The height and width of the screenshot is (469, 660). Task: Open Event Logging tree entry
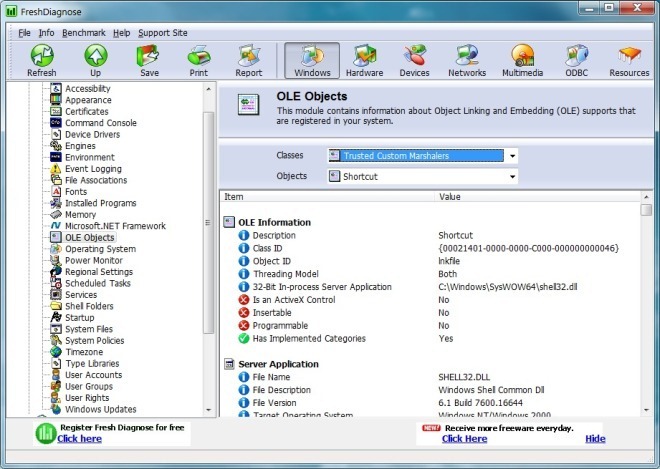click(x=93, y=168)
